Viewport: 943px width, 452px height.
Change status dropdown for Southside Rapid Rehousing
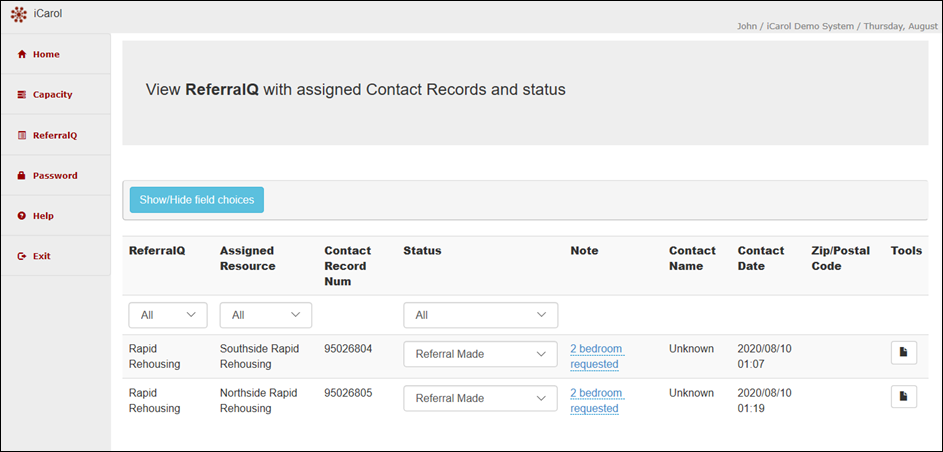click(481, 354)
